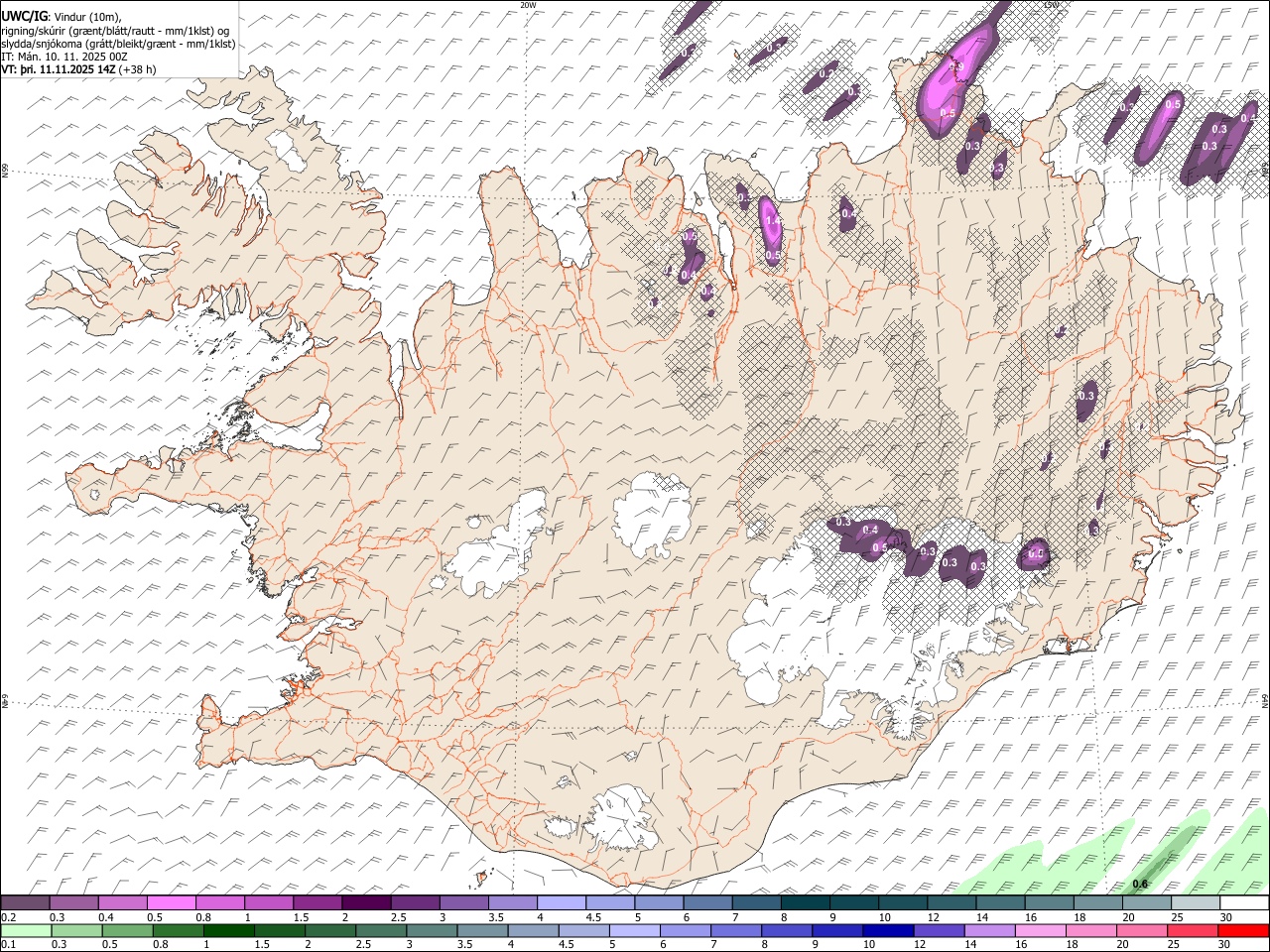Screen dimensions: 1270x952
Task: Click the 'UWC/IG' title text
Action: tap(23, 15)
